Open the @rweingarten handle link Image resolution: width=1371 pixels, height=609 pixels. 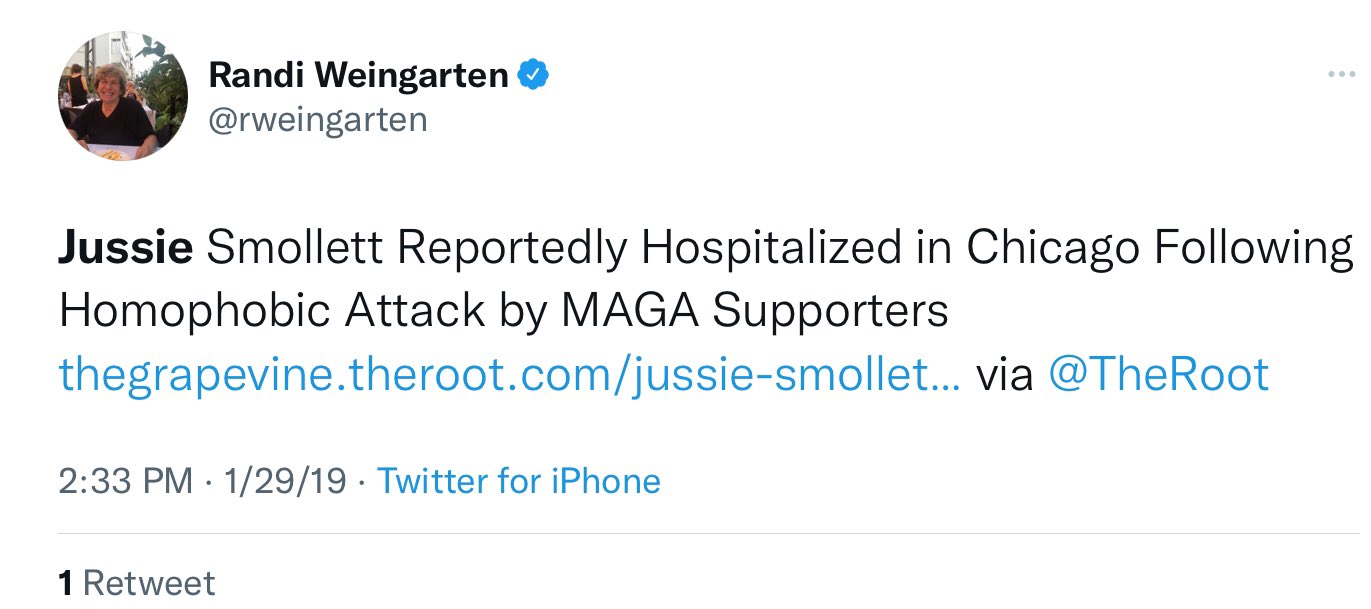[x=317, y=120]
